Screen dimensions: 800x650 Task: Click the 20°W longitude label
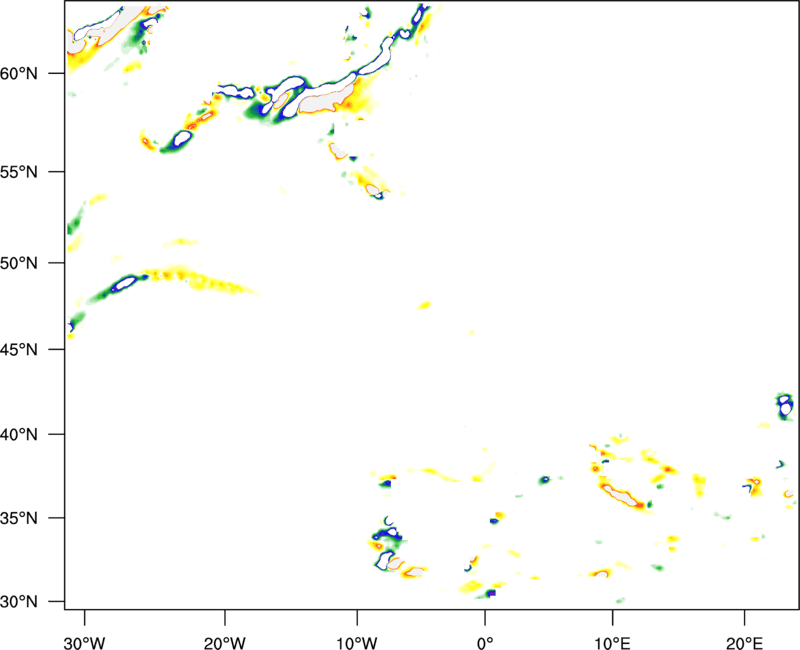coord(225,643)
